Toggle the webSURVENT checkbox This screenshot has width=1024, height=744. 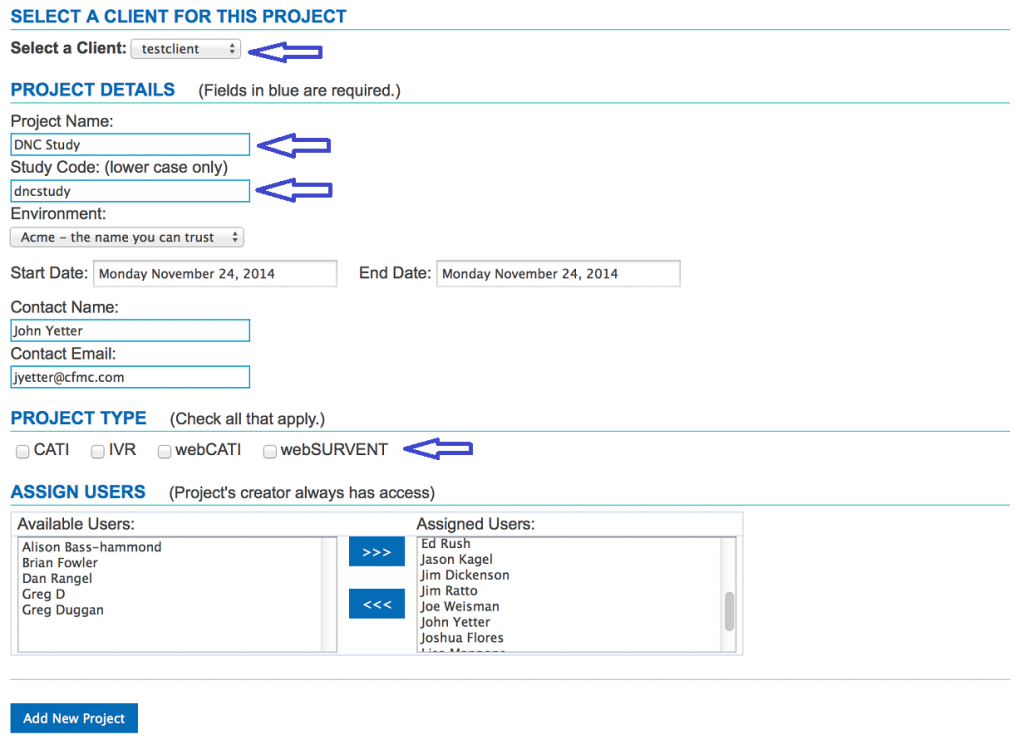[270, 452]
